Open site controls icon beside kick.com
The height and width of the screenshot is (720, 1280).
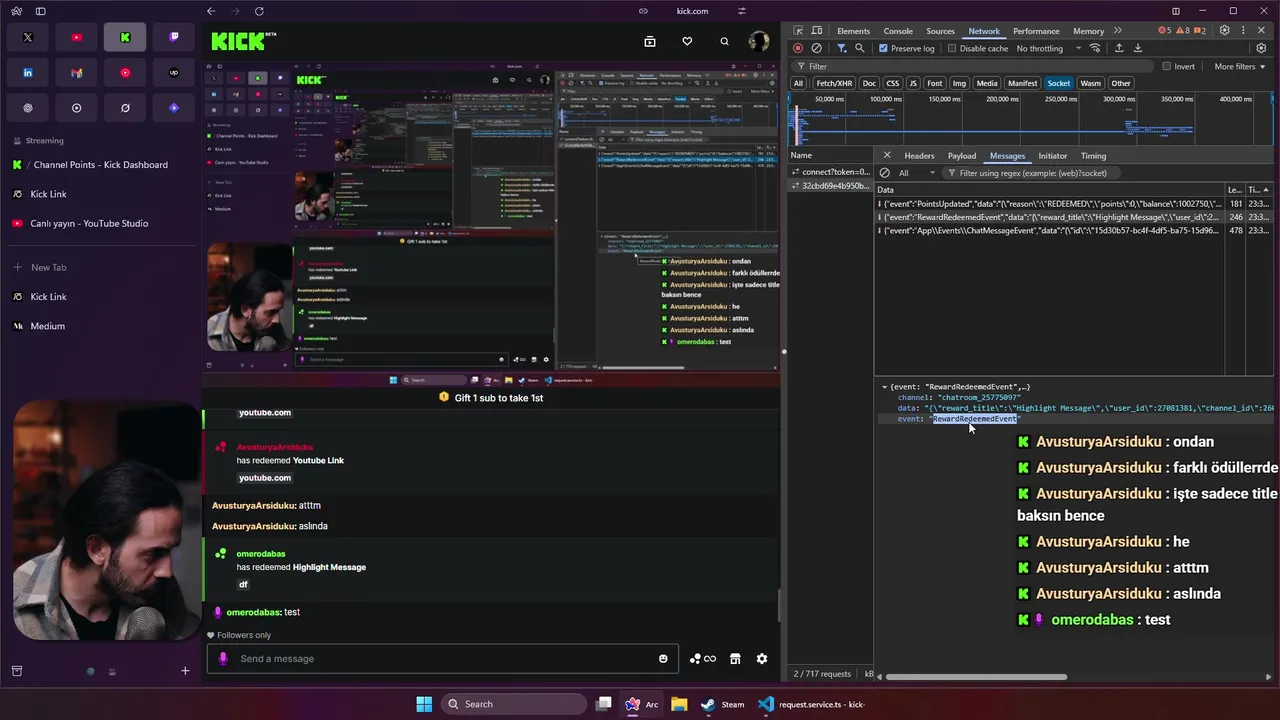click(741, 11)
